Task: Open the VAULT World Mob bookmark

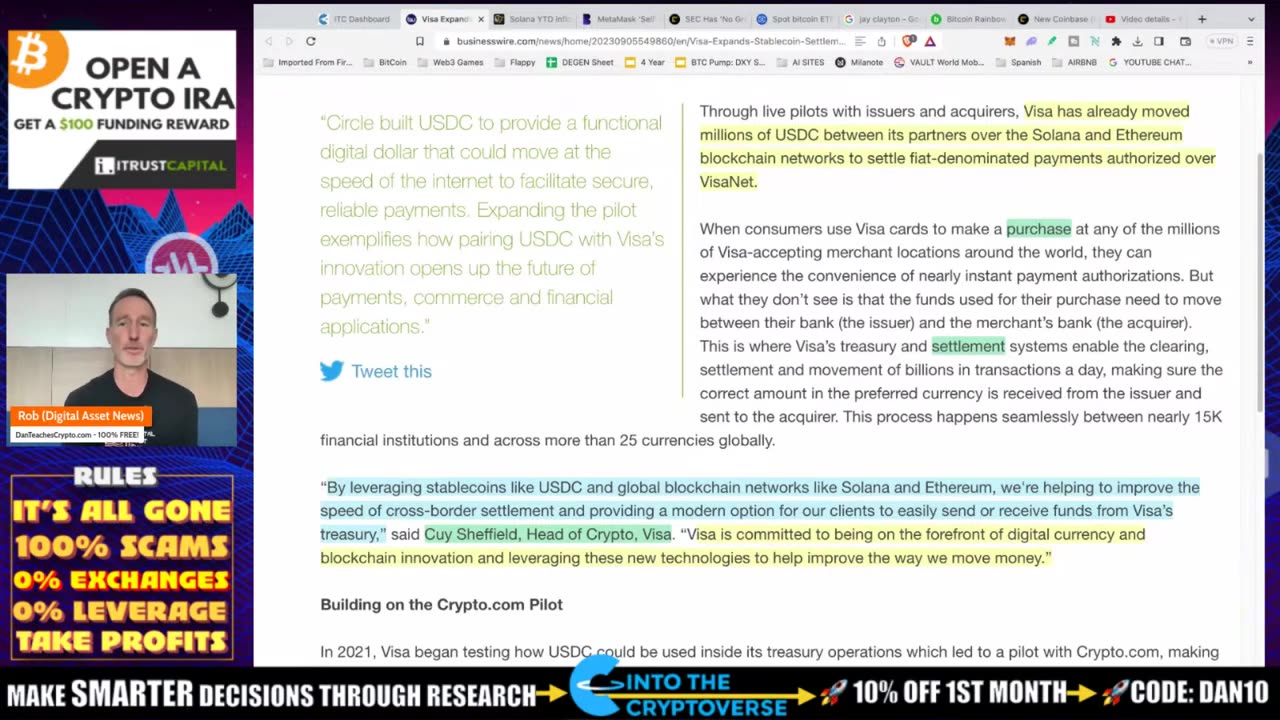Action: (x=939, y=62)
